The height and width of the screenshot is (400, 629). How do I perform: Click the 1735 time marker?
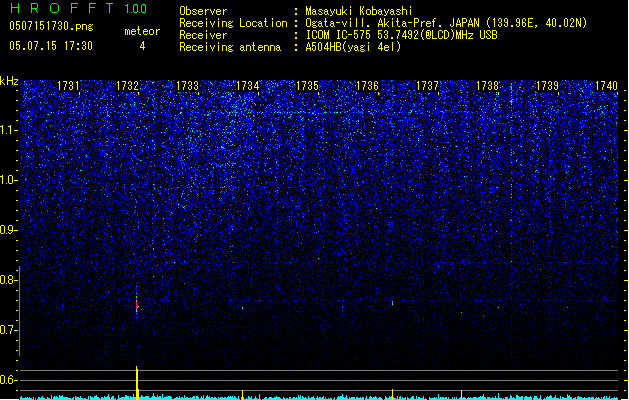(x=307, y=86)
